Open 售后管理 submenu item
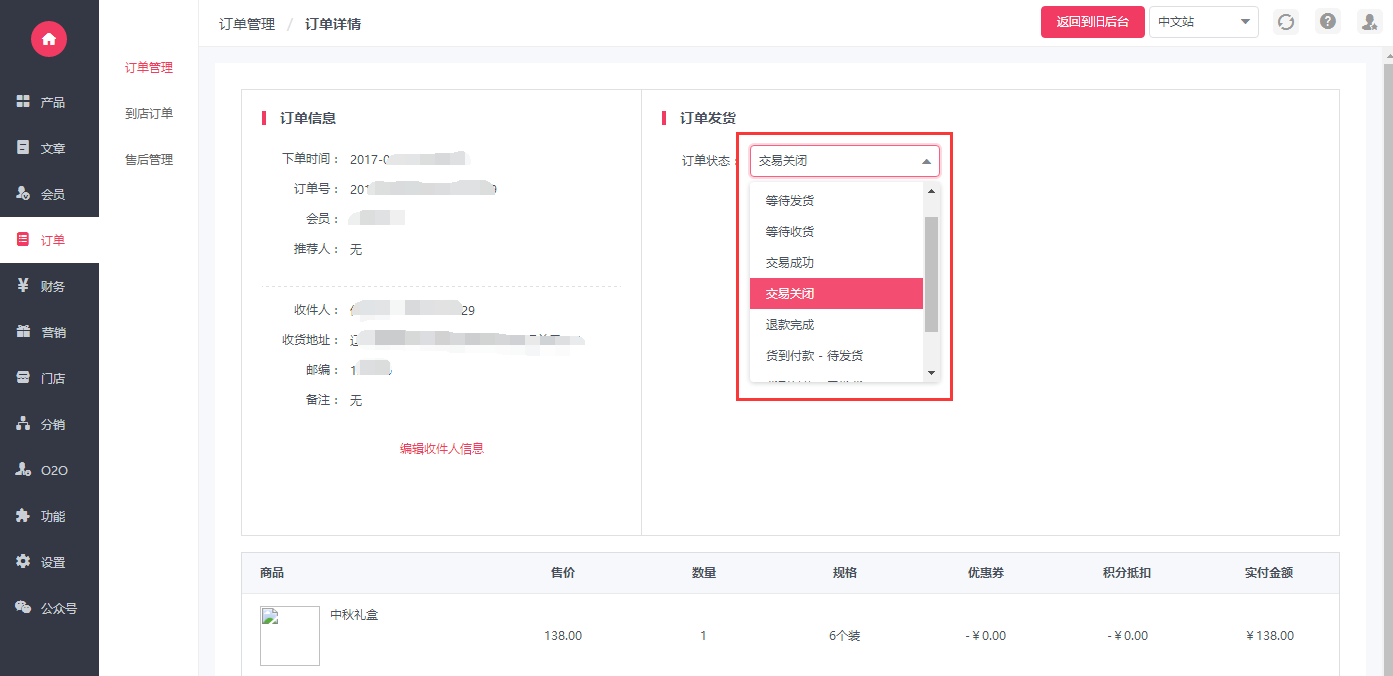The width and height of the screenshot is (1393, 676). 149,160
